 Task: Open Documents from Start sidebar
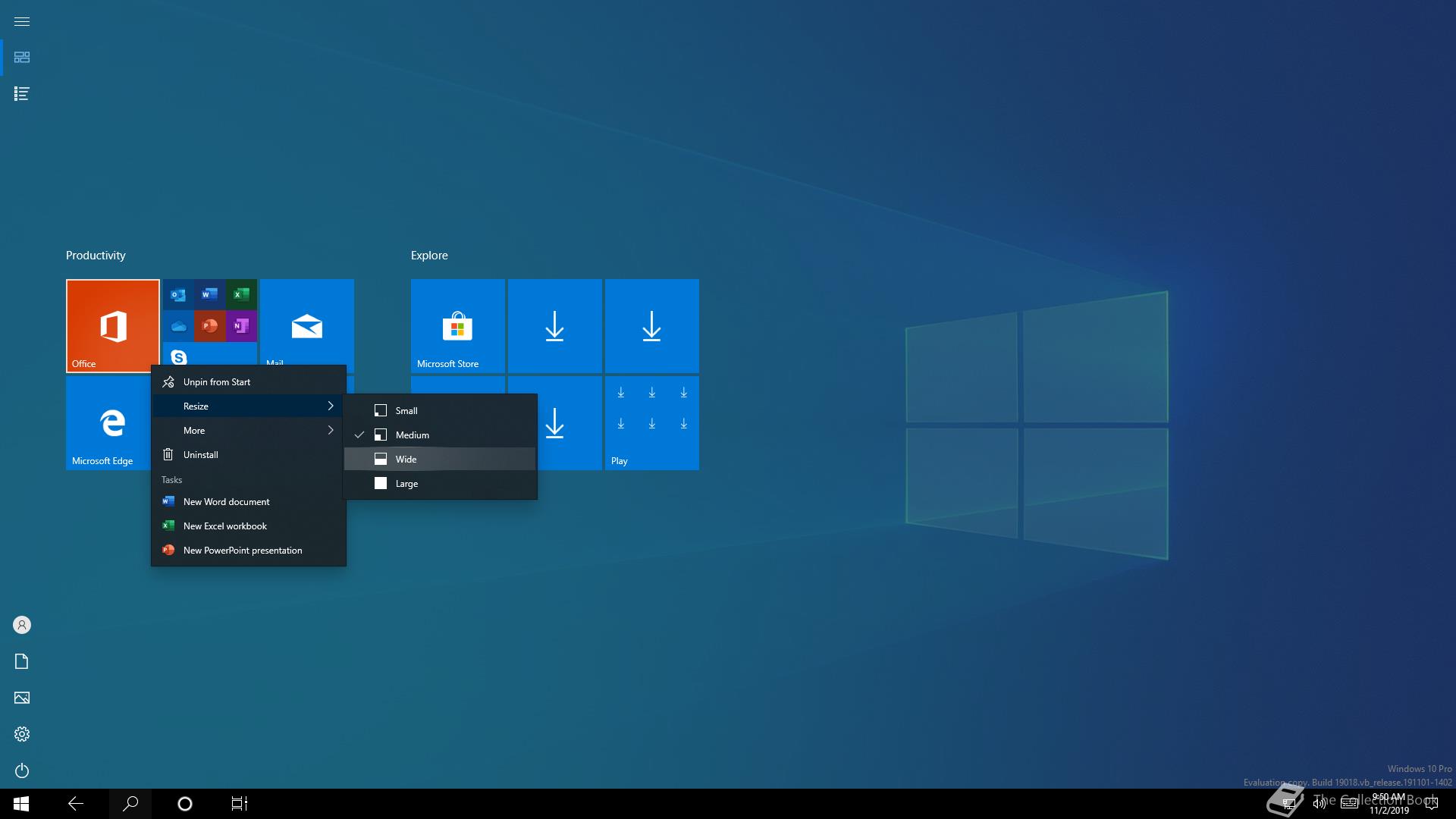[21, 661]
